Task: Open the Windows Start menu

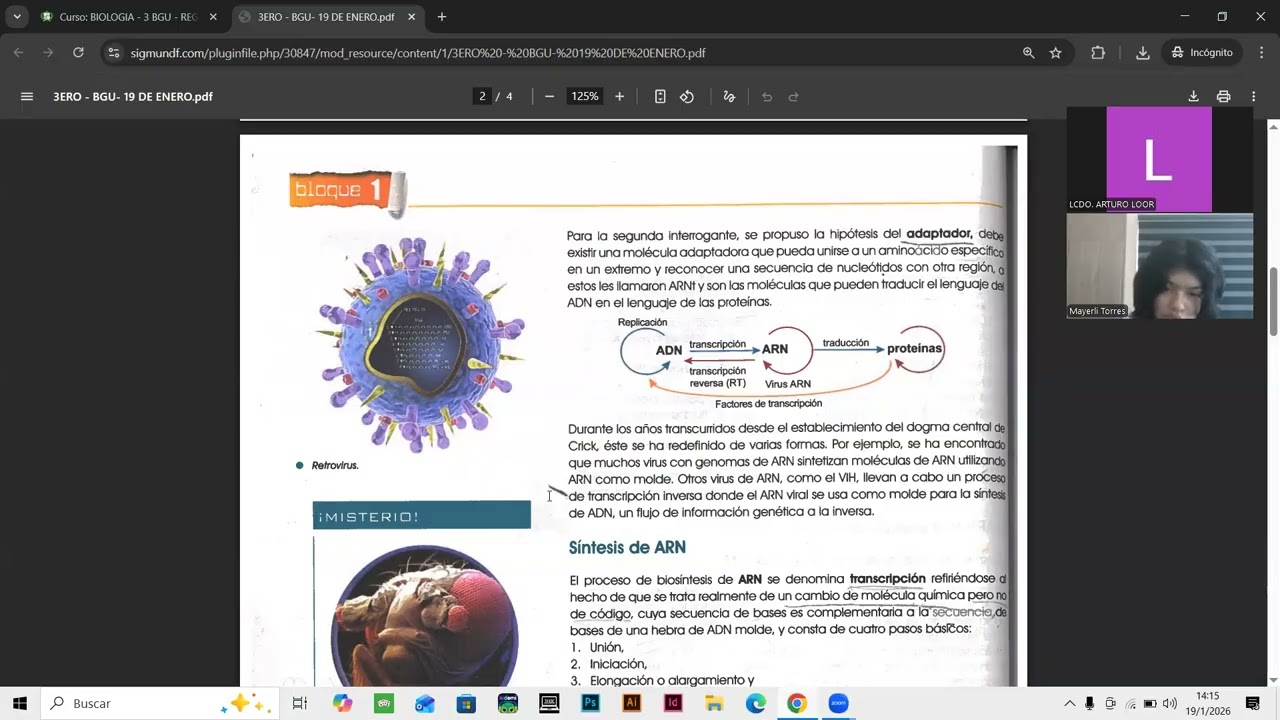Action: [x=20, y=703]
